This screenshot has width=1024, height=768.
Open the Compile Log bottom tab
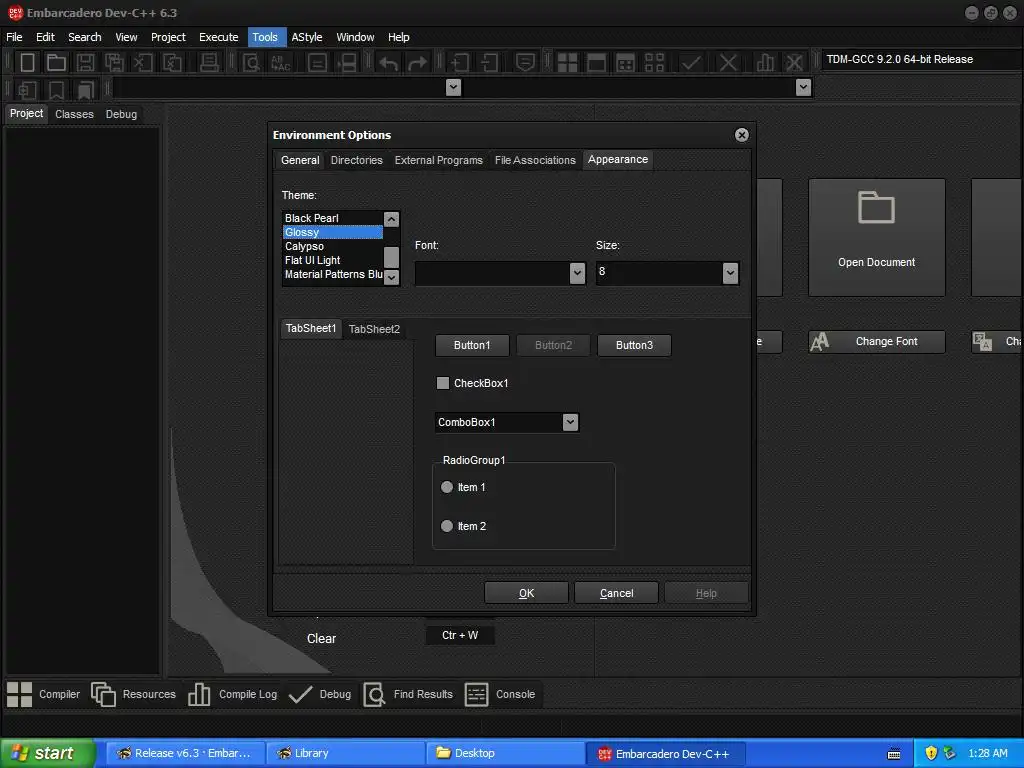[232, 694]
